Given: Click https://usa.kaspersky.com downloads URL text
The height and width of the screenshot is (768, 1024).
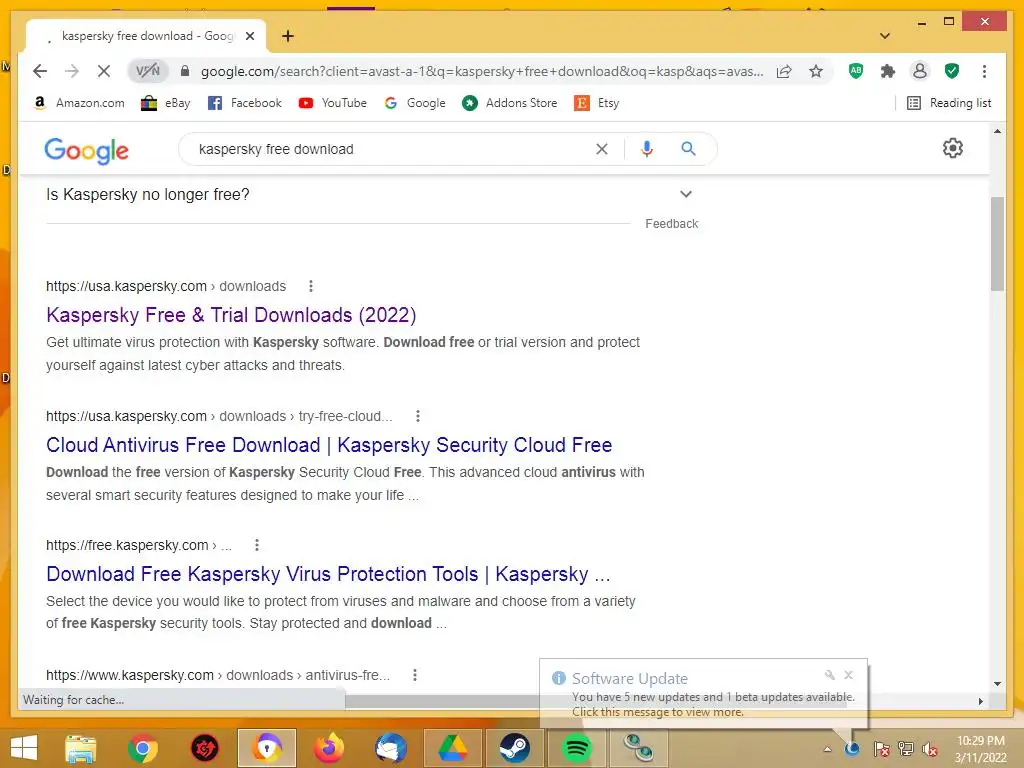Looking at the screenshot, I should (166, 286).
